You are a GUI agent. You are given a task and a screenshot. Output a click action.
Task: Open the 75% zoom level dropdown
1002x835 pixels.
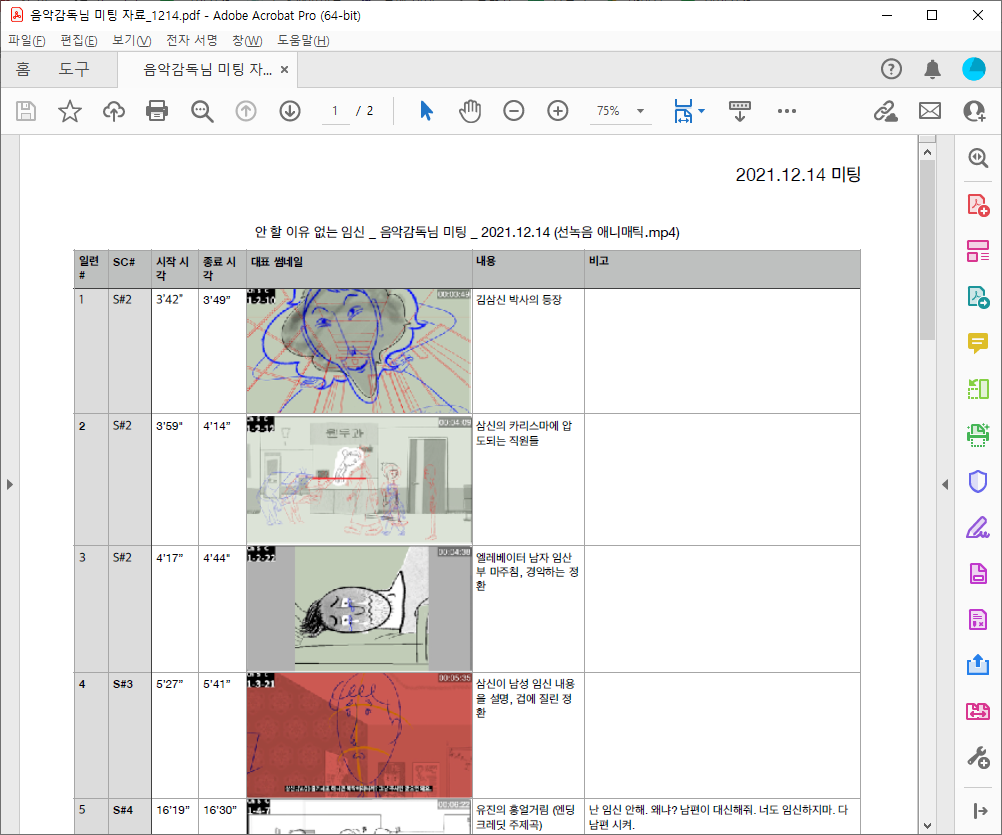coord(640,111)
